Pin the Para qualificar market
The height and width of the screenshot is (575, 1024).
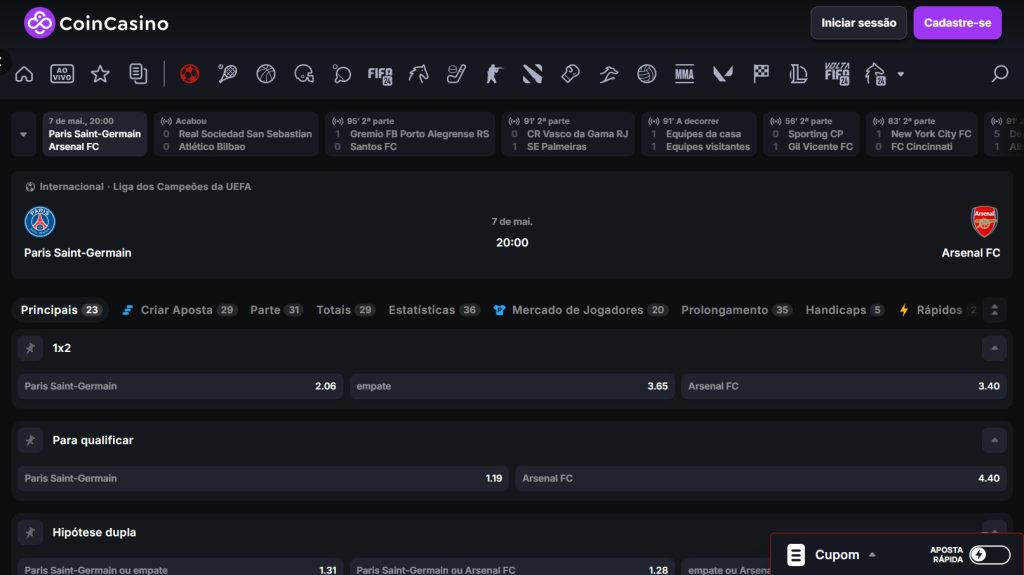[30, 440]
